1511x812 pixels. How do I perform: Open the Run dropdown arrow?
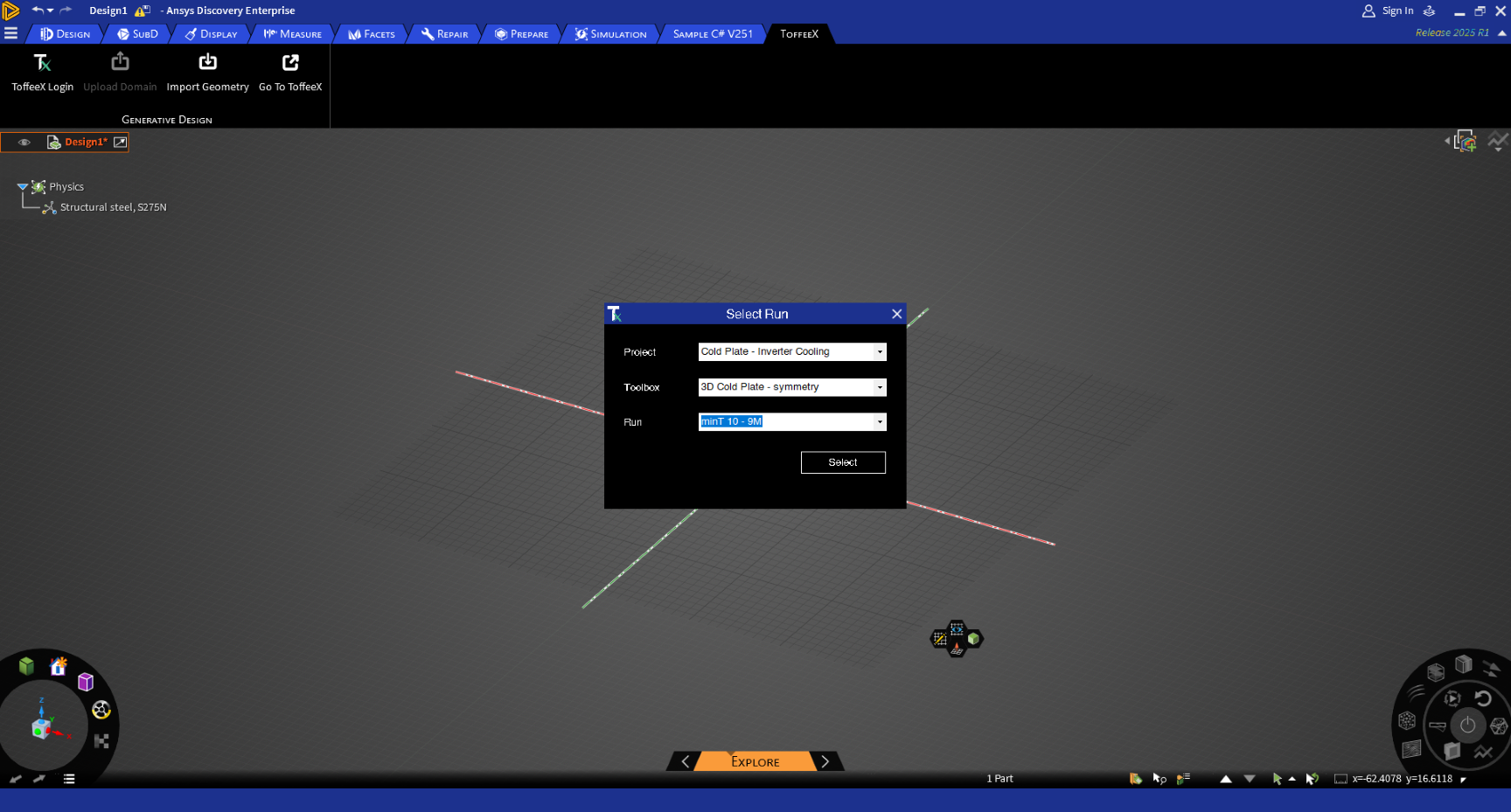point(880,421)
